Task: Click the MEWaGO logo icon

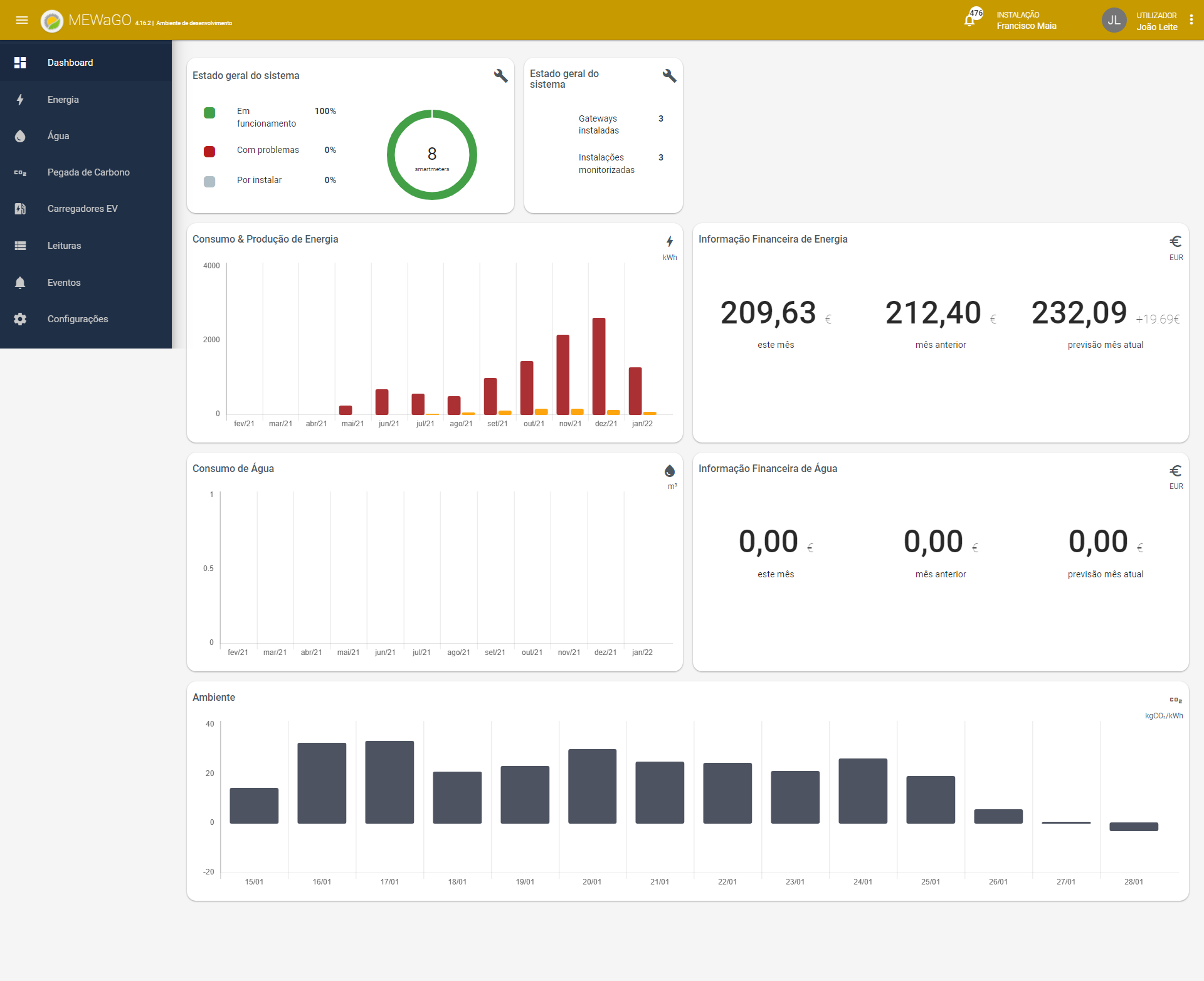Action: click(52, 21)
